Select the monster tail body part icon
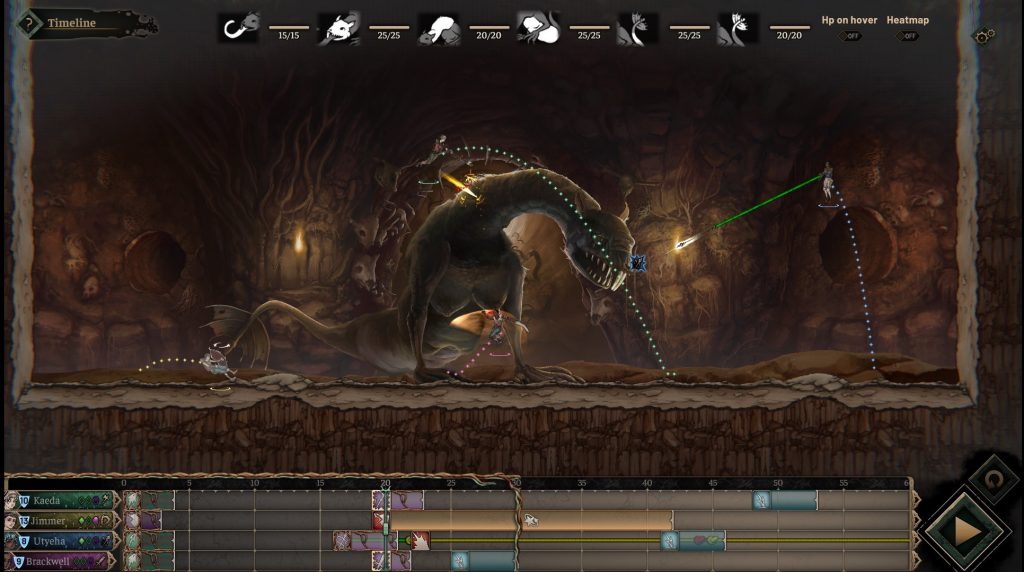Viewport: 1024px width, 572px height. point(239,27)
